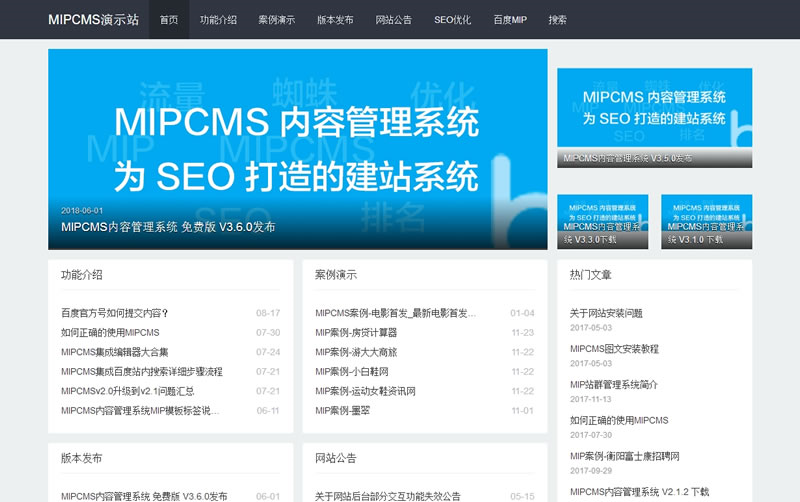Image resolution: width=800 pixels, height=502 pixels.
Task: Open article MIPCMS集成百度站内搜索详细步骤流程
Action: [x=142, y=371]
